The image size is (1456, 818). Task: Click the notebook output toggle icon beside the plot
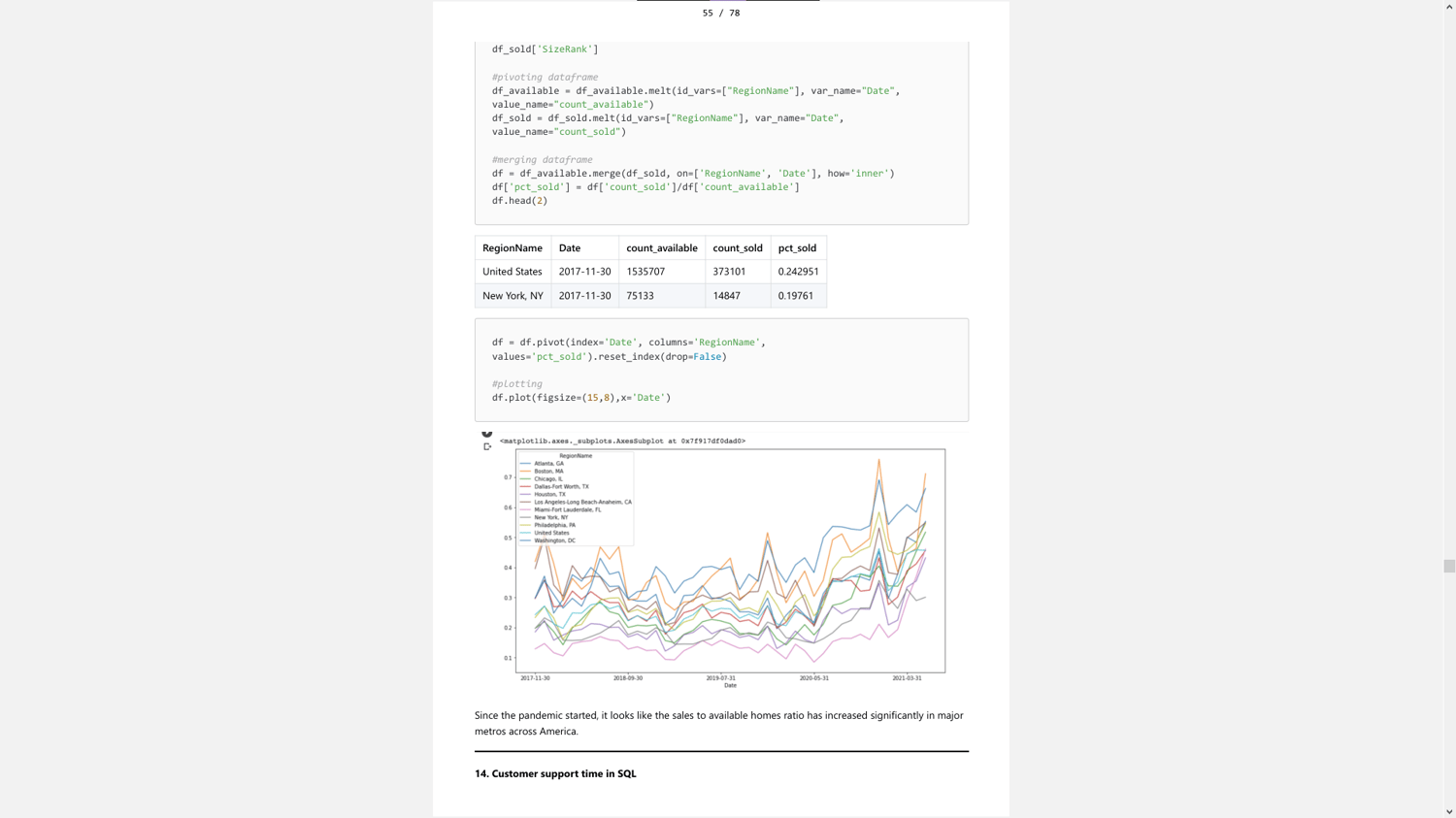click(x=487, y=446)
